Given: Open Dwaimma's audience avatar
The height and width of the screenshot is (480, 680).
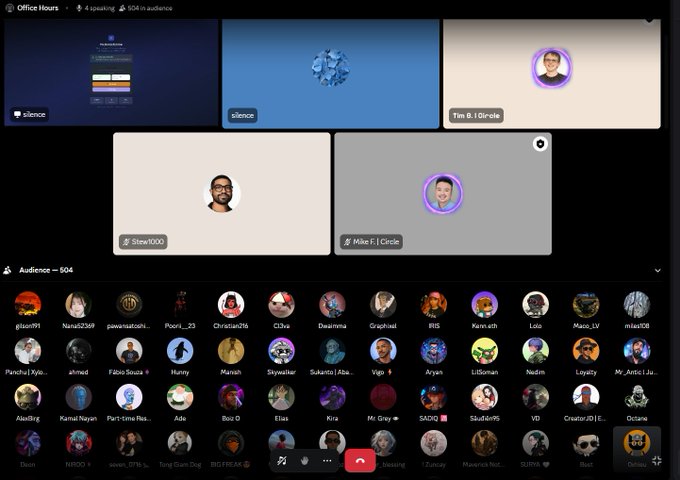Looking at the screenshot, I should [332, 304].
